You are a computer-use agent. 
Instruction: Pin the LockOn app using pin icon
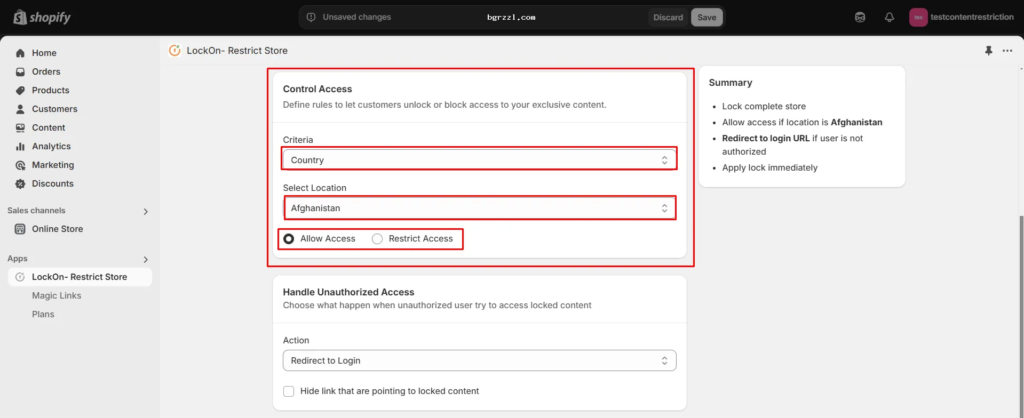point(989,51)
